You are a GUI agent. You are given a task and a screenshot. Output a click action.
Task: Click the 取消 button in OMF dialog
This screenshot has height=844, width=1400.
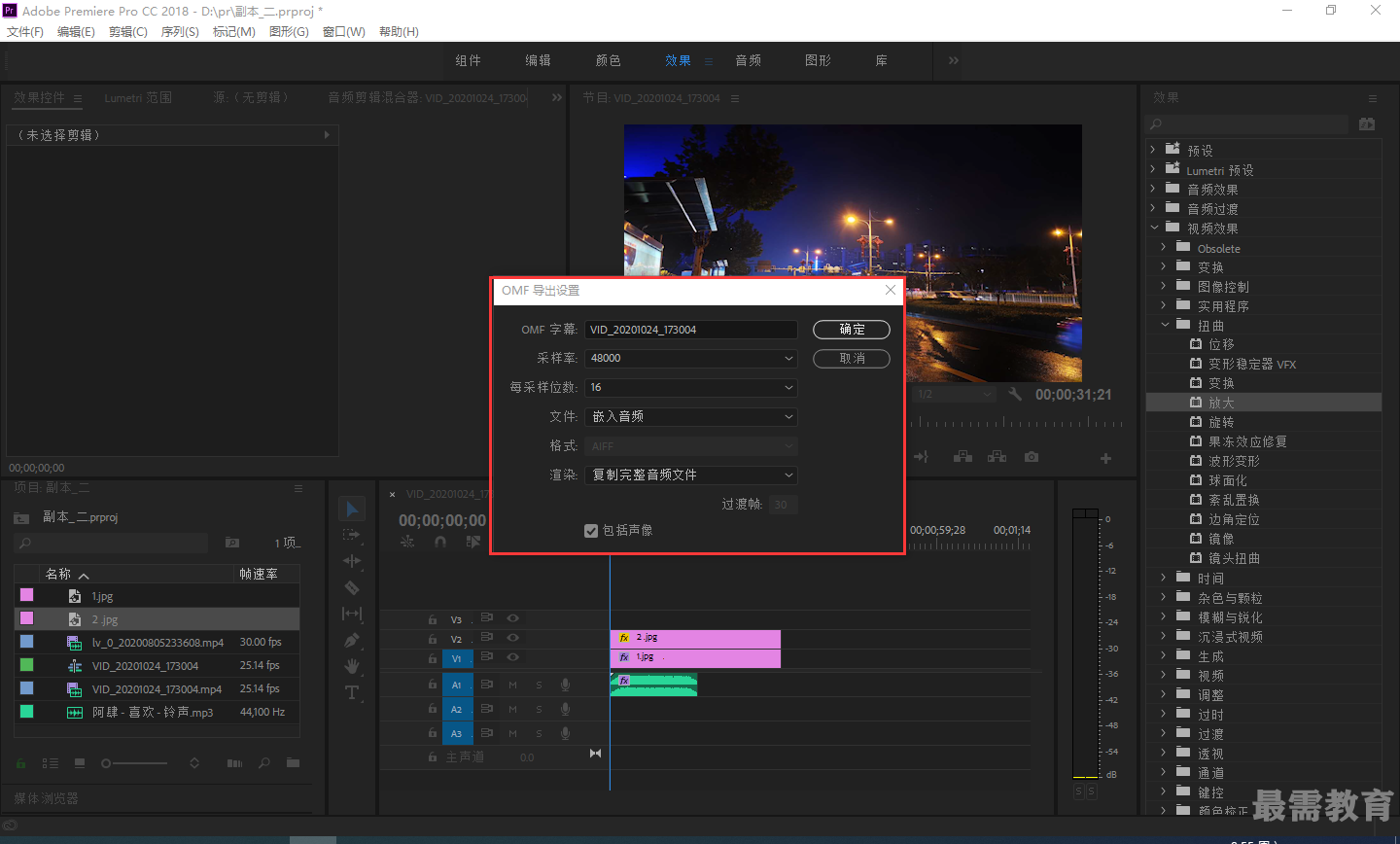coord(852,359)
